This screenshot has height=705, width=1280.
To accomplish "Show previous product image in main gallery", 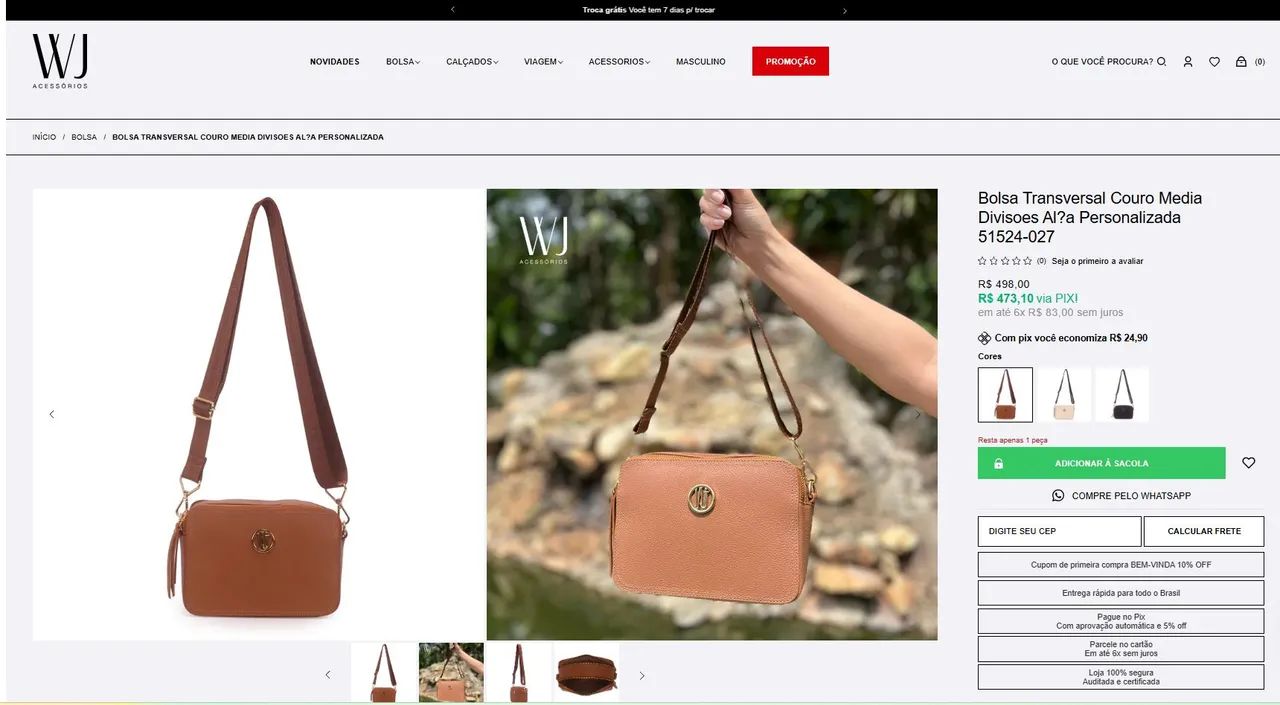I will click(52, 414).
